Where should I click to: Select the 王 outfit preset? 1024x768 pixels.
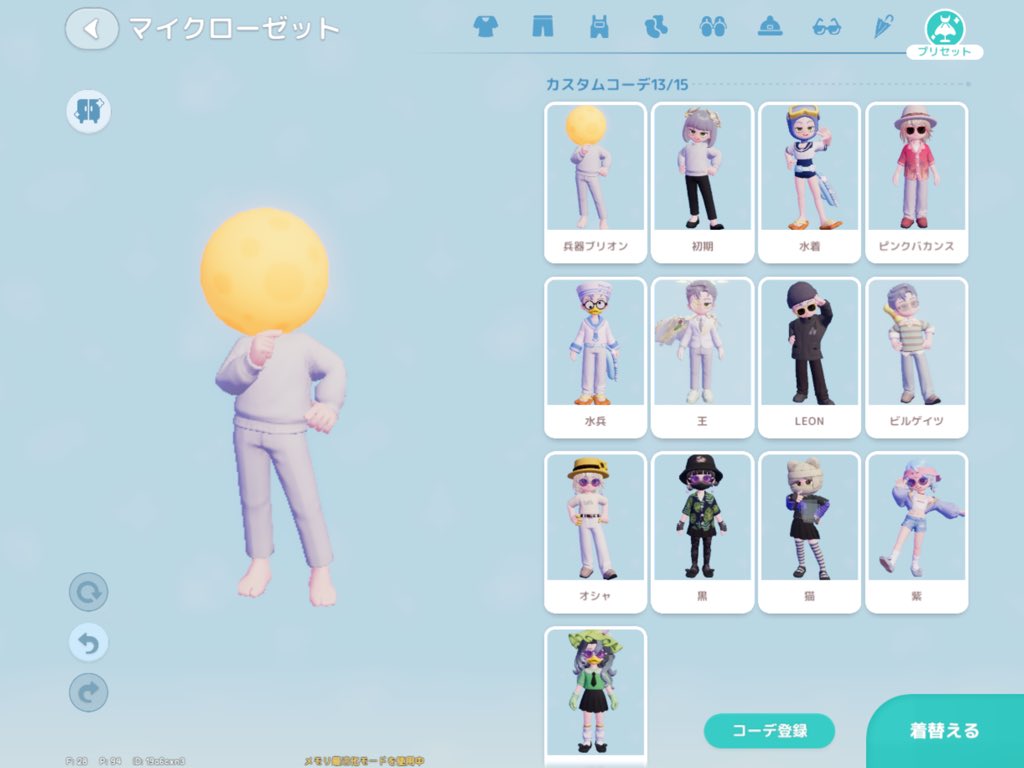[x=703, y=358]
